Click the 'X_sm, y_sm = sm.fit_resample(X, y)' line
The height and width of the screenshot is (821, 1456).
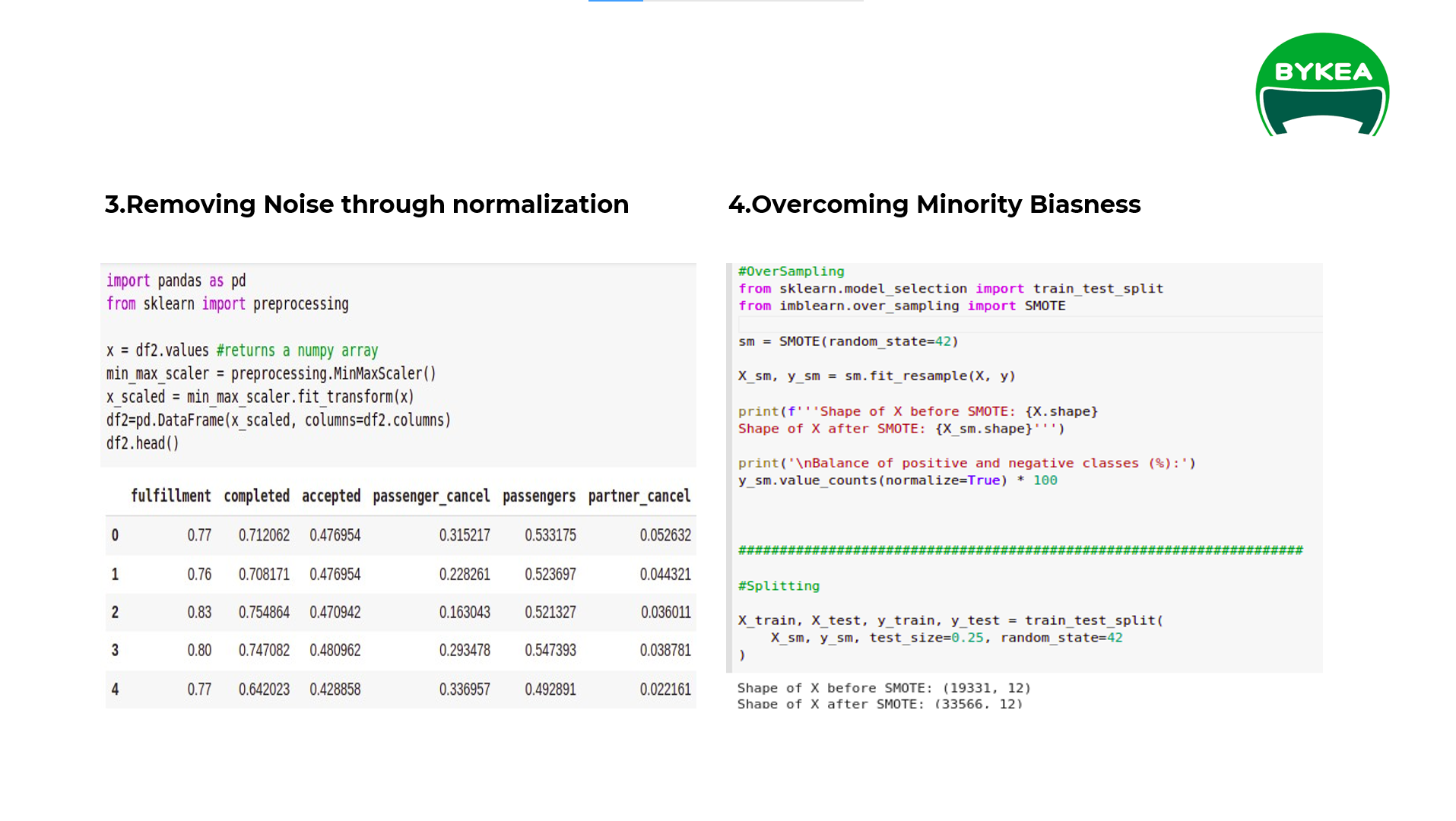(x=877, y=376)
